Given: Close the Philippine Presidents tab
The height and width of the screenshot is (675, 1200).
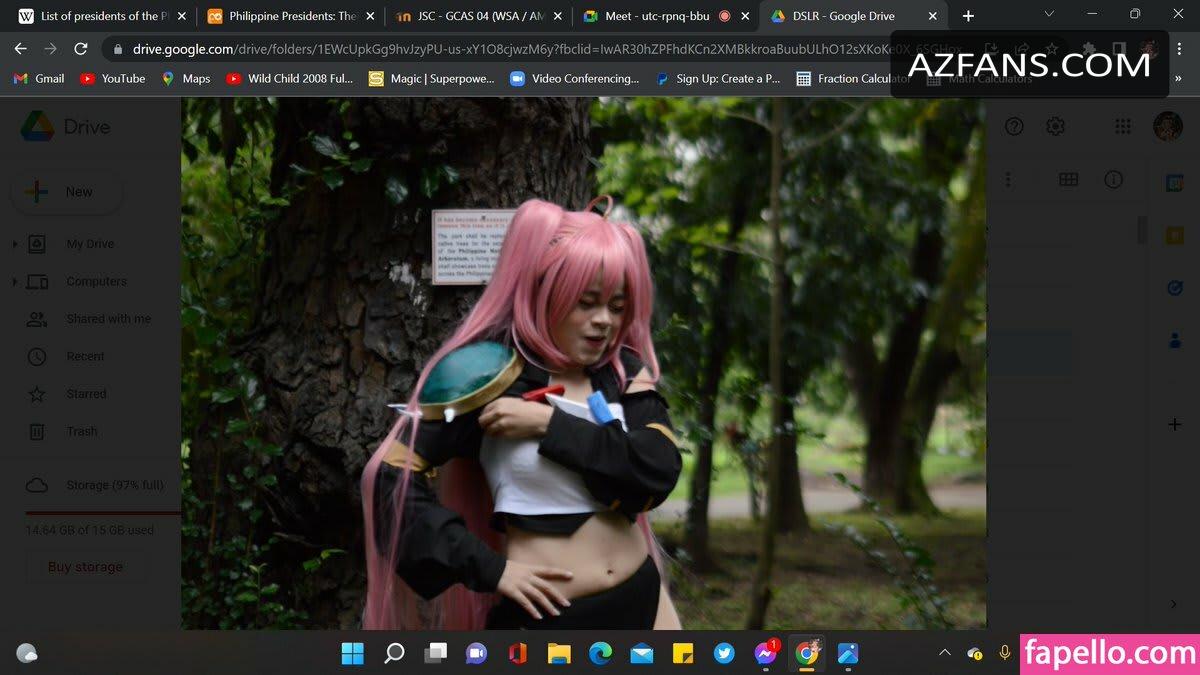Looking at the screenshot, I should point(370,16).
